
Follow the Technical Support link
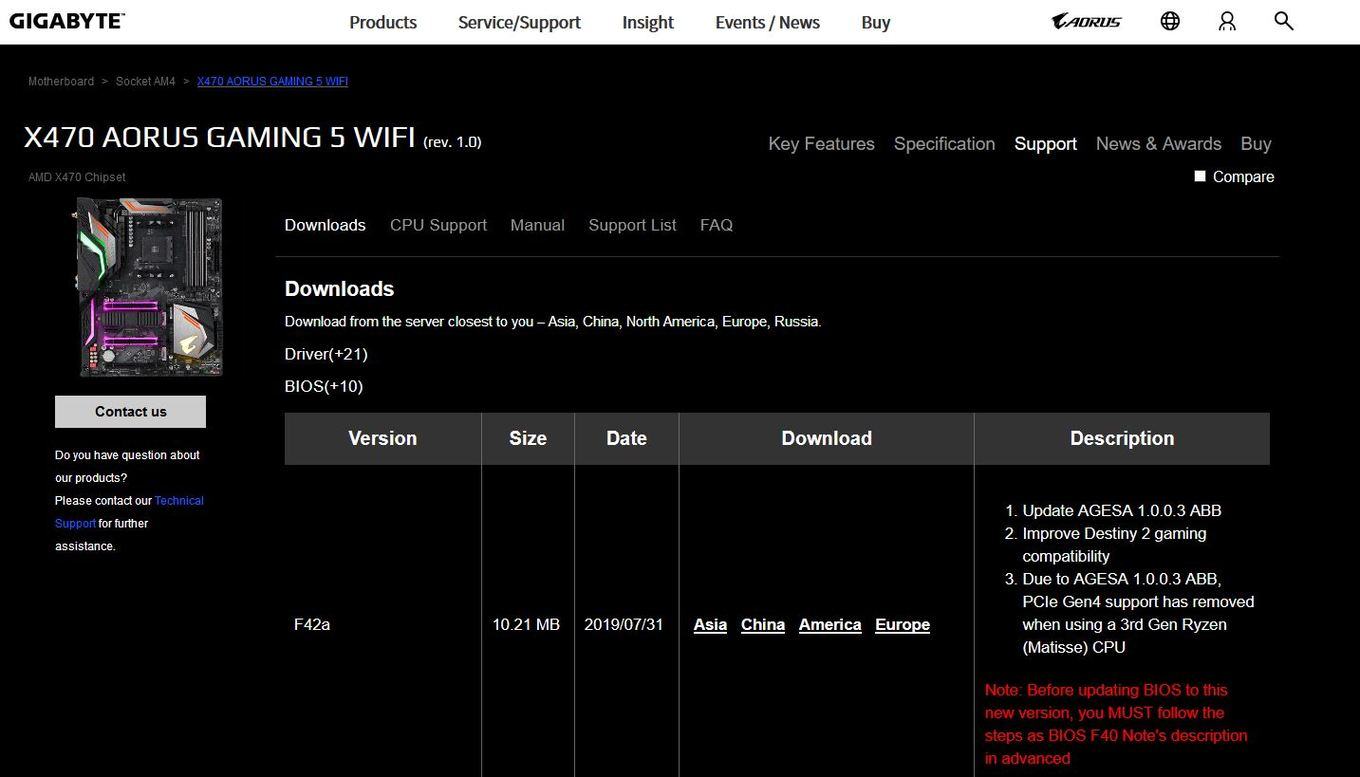(179, 501)
